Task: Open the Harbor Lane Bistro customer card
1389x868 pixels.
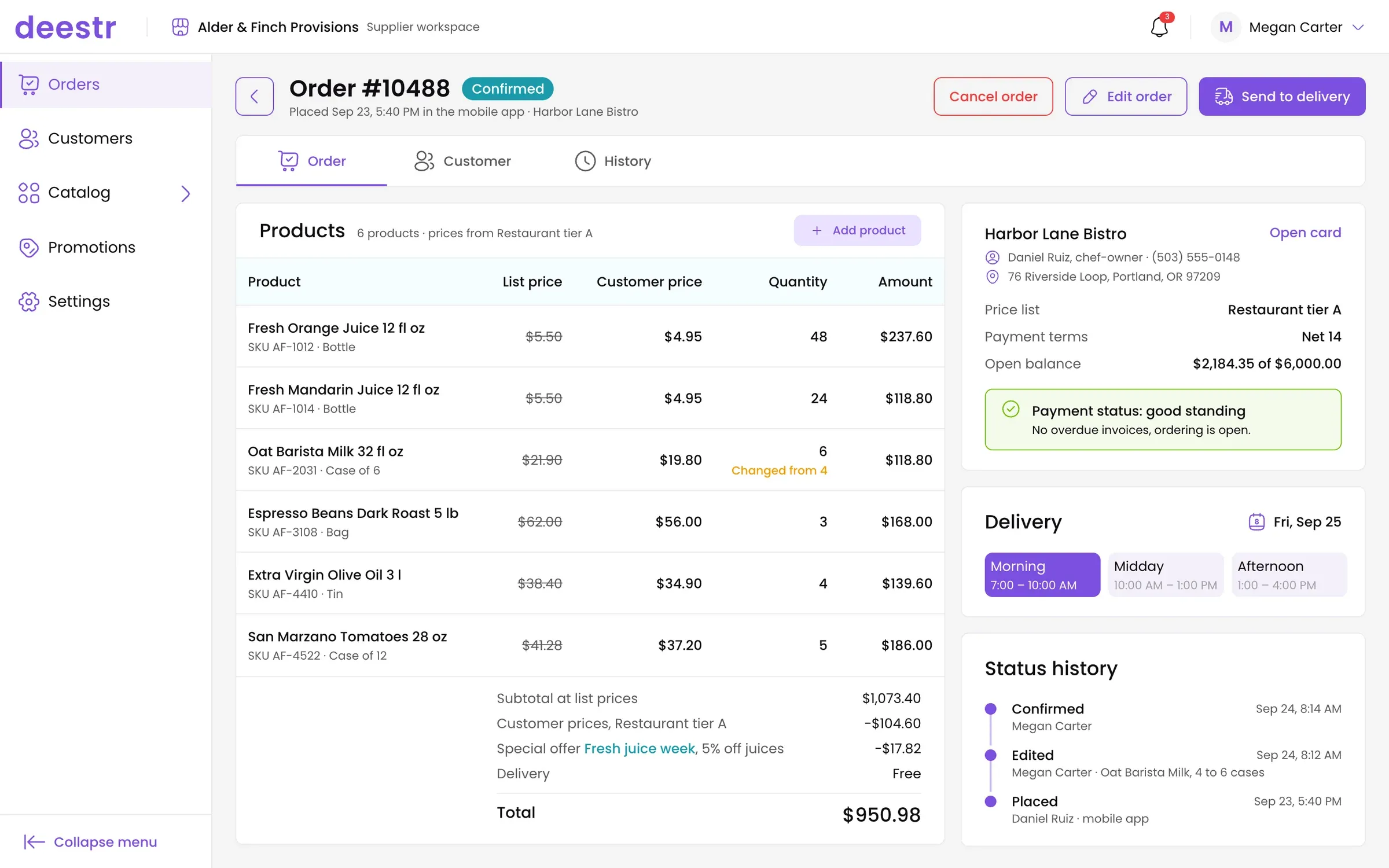Action: 1305,233
